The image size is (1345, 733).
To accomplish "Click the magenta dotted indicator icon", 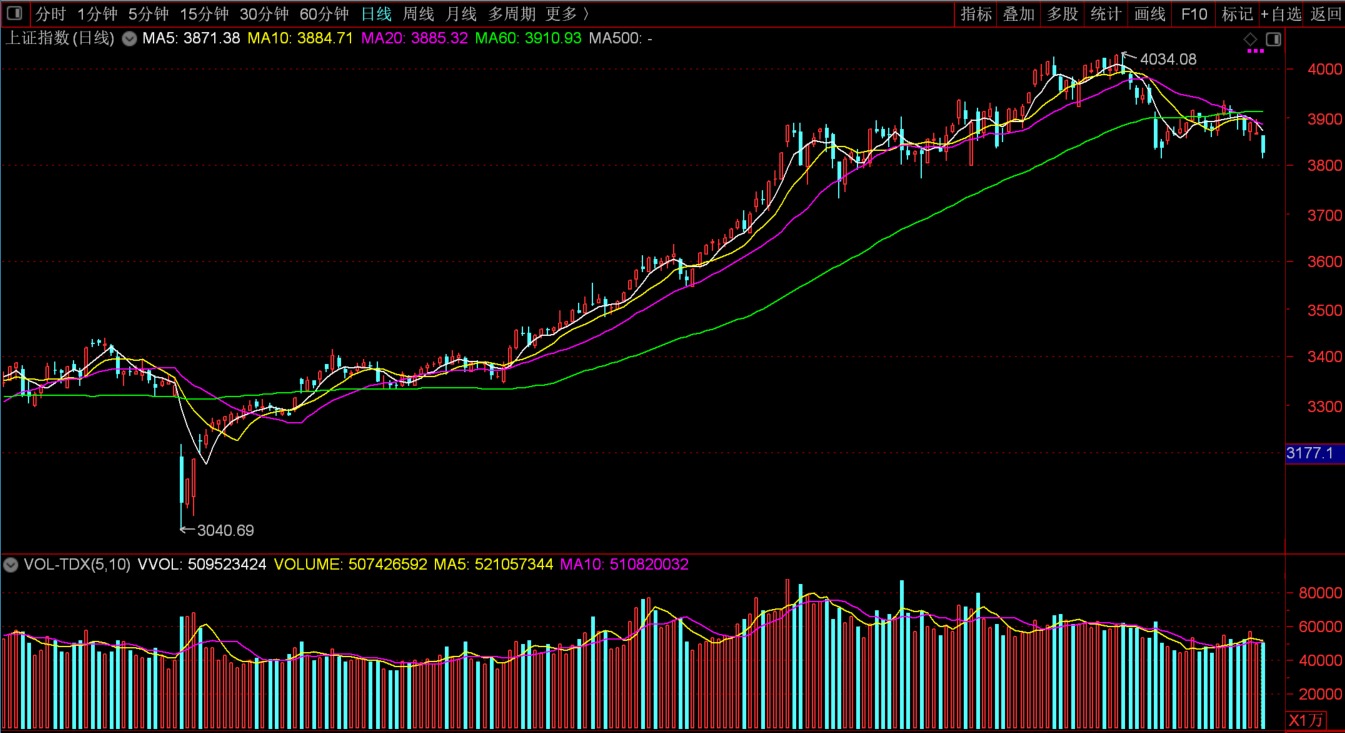I will tap(1256, 51).
